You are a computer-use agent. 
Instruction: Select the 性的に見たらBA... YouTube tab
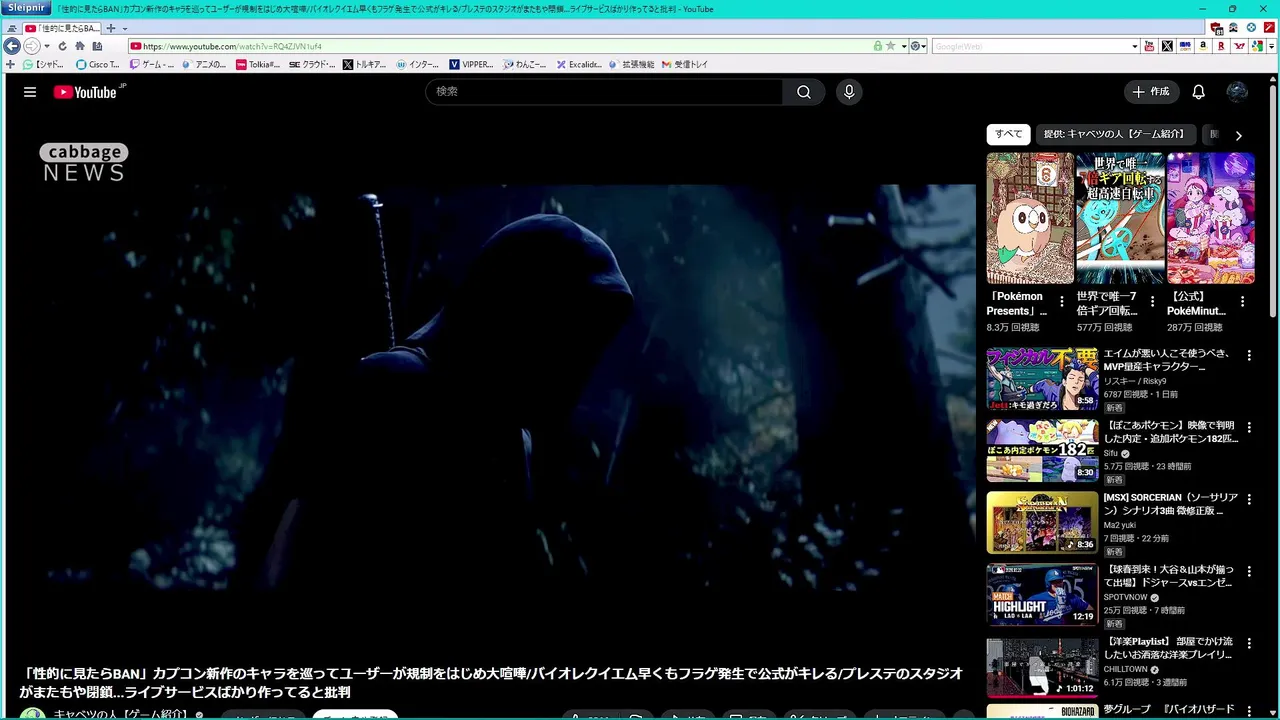61,28
